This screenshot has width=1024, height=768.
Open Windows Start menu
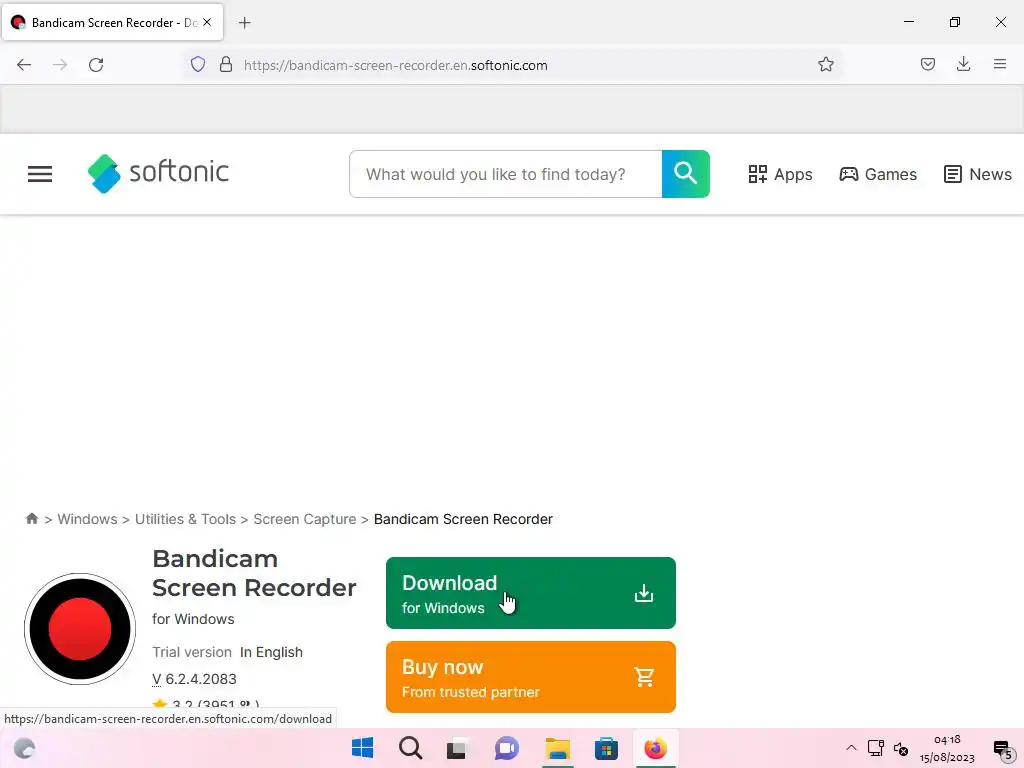(x=362, y=748)
